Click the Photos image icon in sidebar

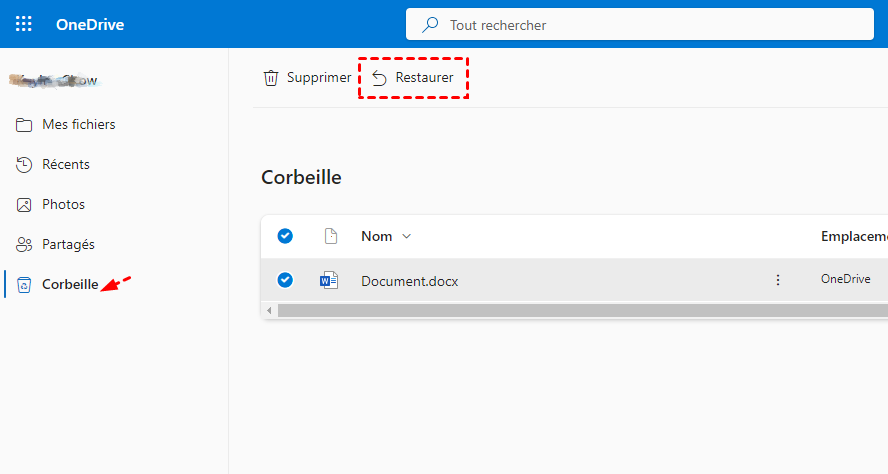(x=25, y=205)
